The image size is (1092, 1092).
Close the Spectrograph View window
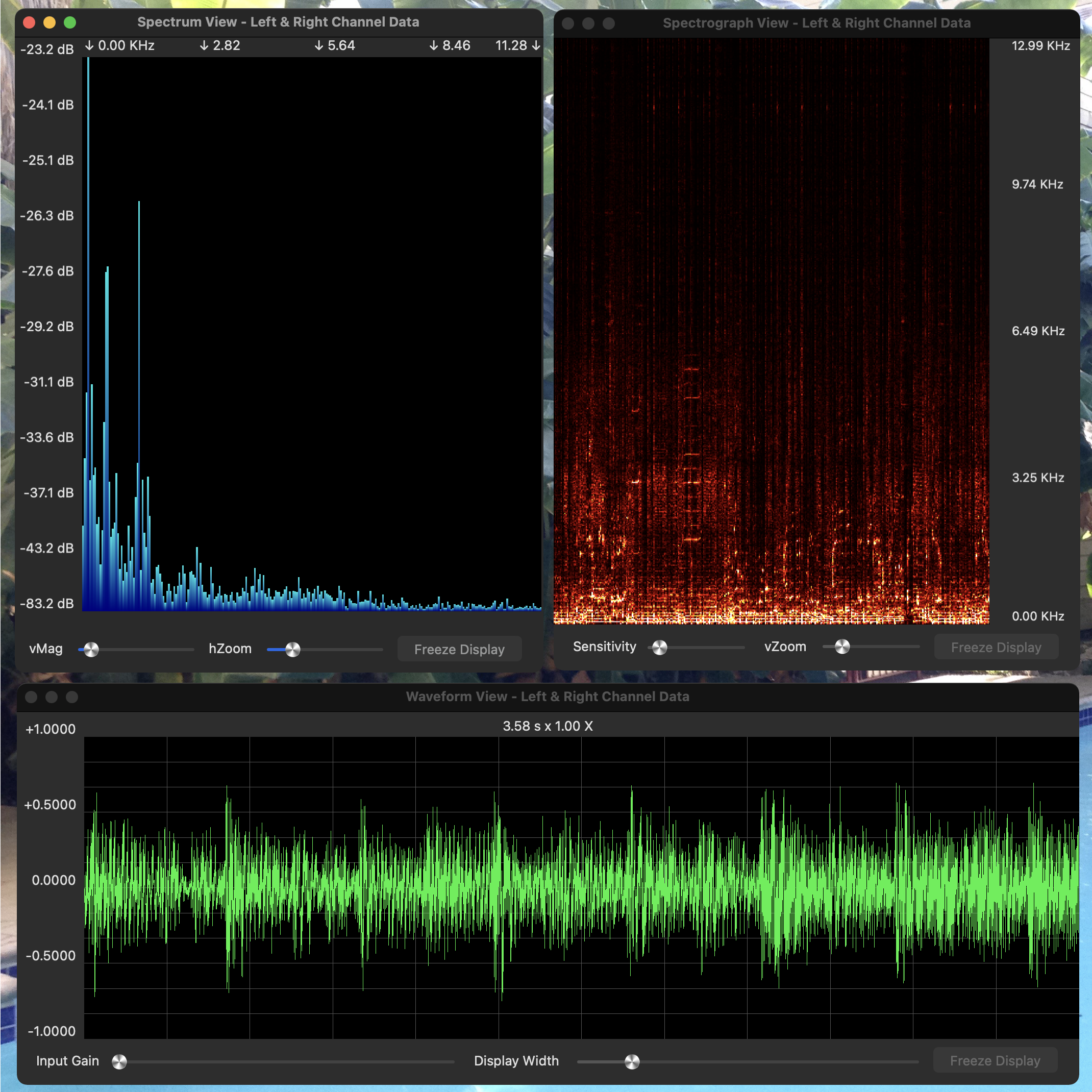click(x=568, y=23)
